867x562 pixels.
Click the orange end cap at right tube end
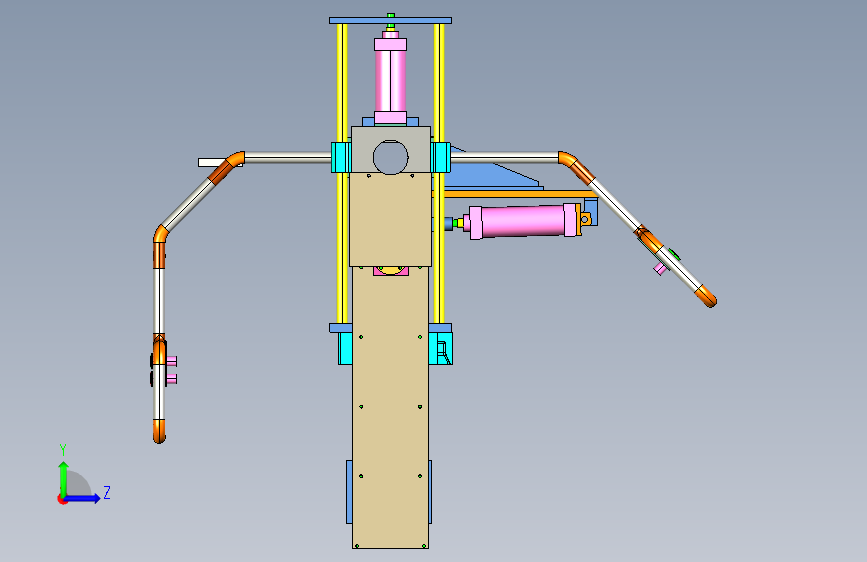tap(706, 296)
